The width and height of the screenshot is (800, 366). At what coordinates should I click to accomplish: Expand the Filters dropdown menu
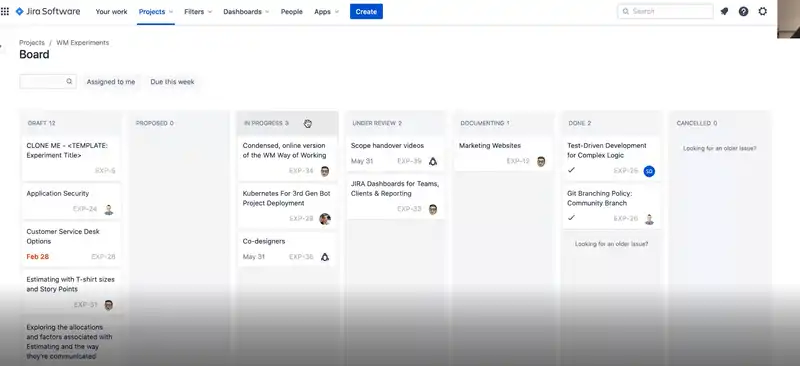(x=198, y=11)
